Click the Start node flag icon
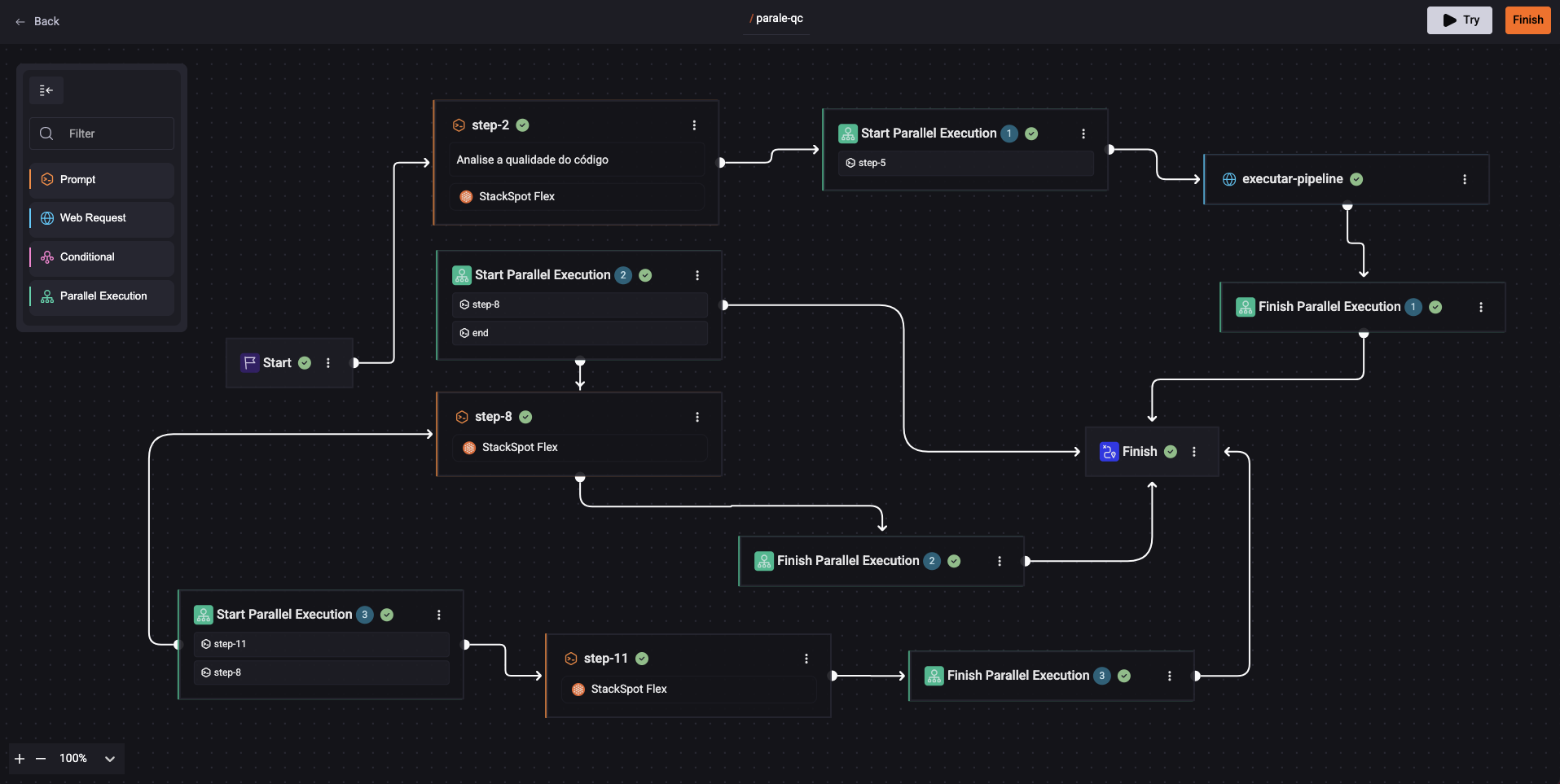 click(249, 363)
